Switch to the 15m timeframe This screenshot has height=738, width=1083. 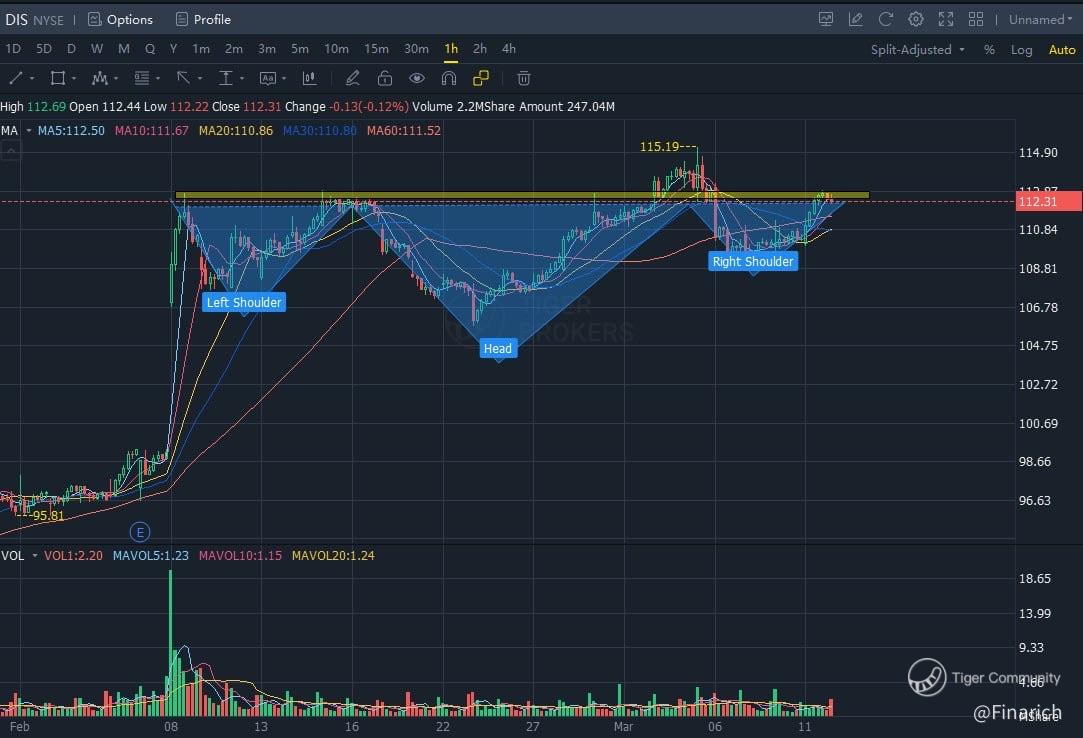[x=376, y=49]
